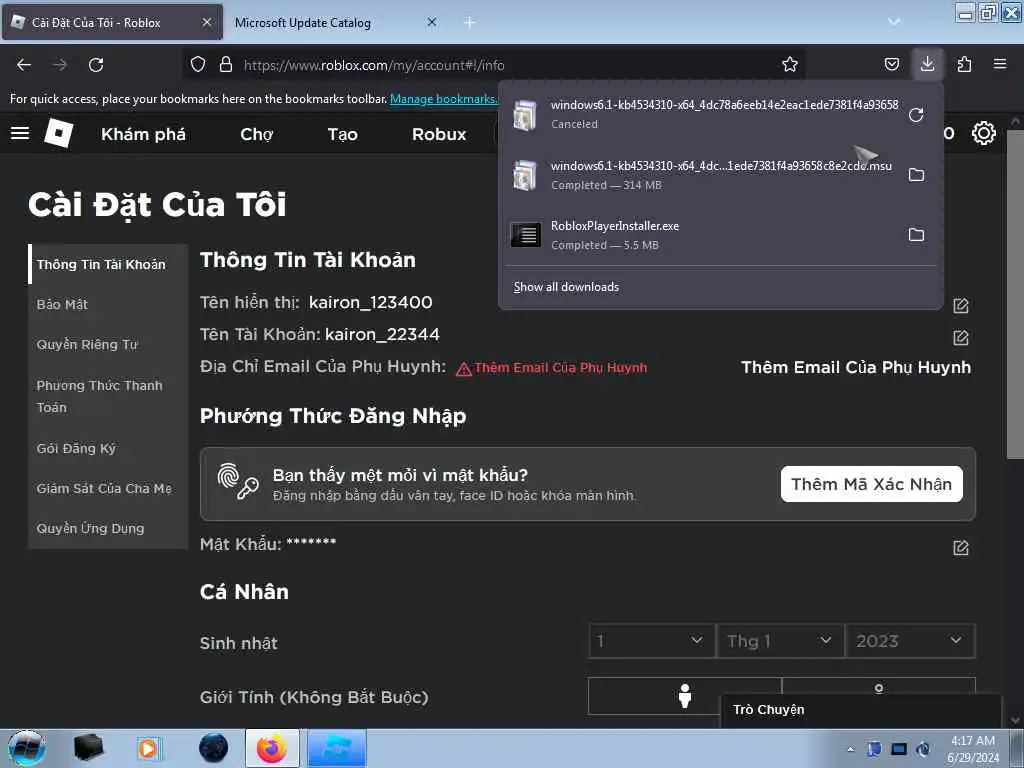Open the media player taskbar icon
This screenshot has width=1024, height=768.
click(149, 748)
